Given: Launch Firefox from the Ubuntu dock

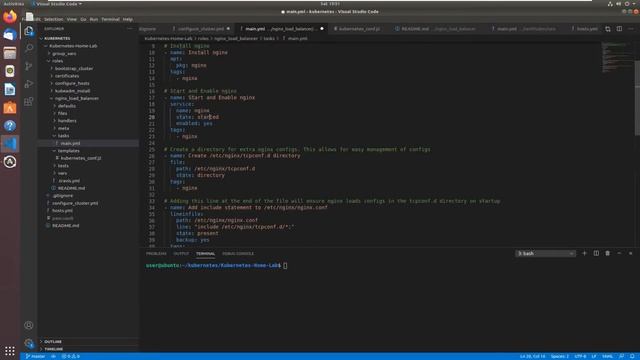Looking at the screenshot, I should pos(10,17).
